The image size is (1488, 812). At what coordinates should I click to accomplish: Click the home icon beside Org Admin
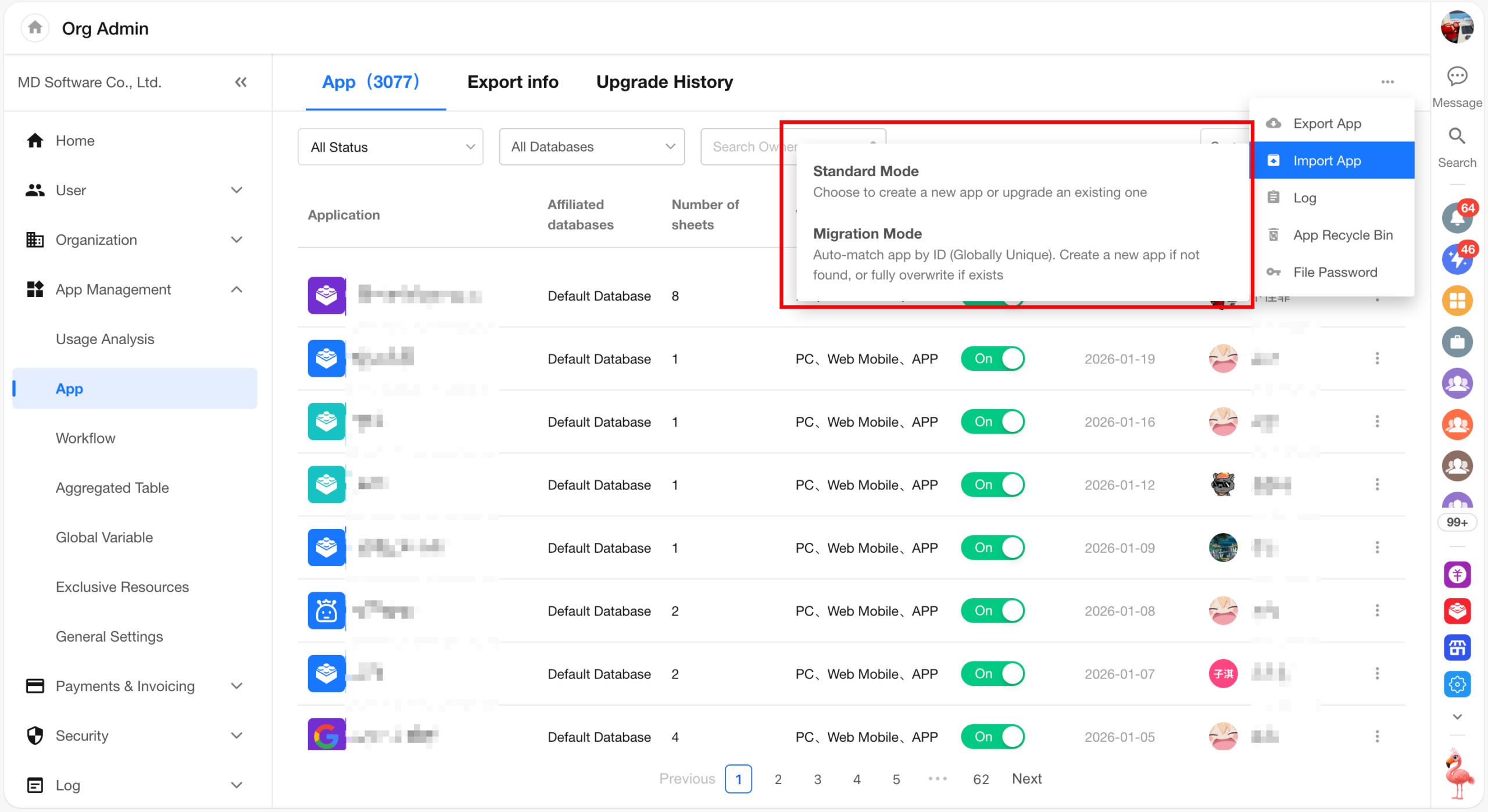(x=35, y=28)
